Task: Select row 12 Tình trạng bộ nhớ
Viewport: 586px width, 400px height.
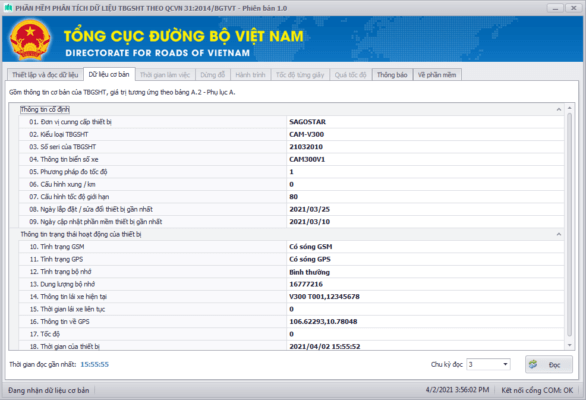Action: click(x=292, y=272)
